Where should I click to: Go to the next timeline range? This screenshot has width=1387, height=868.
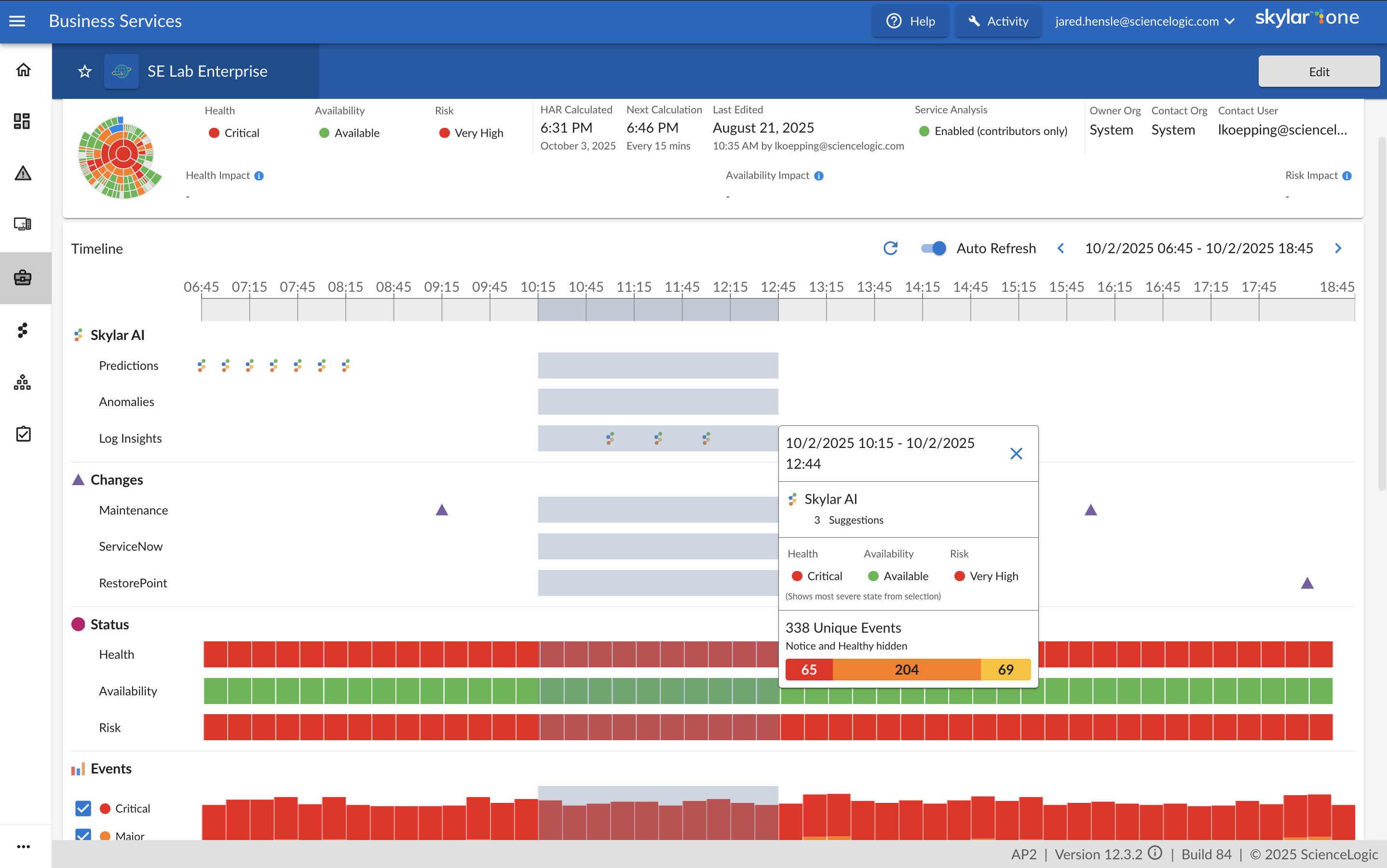[x=1338, y=248]
